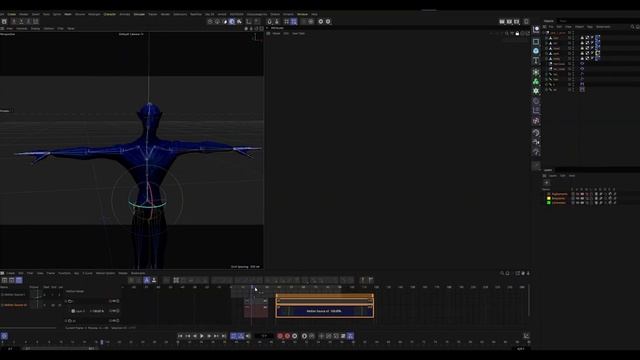Screen dimensions: 640x360
Task: Click the add layer plus button in Layers panel
Action: (x=547, y=183)
